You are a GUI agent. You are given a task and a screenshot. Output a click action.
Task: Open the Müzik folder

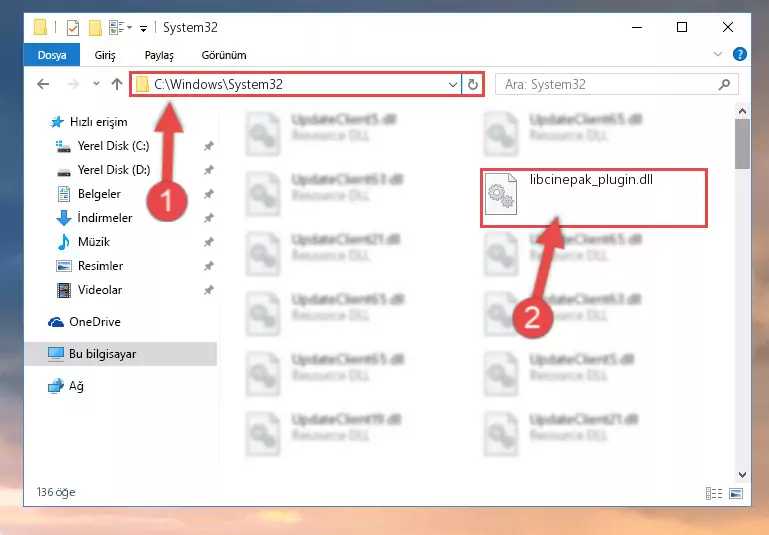click(94, 242)
